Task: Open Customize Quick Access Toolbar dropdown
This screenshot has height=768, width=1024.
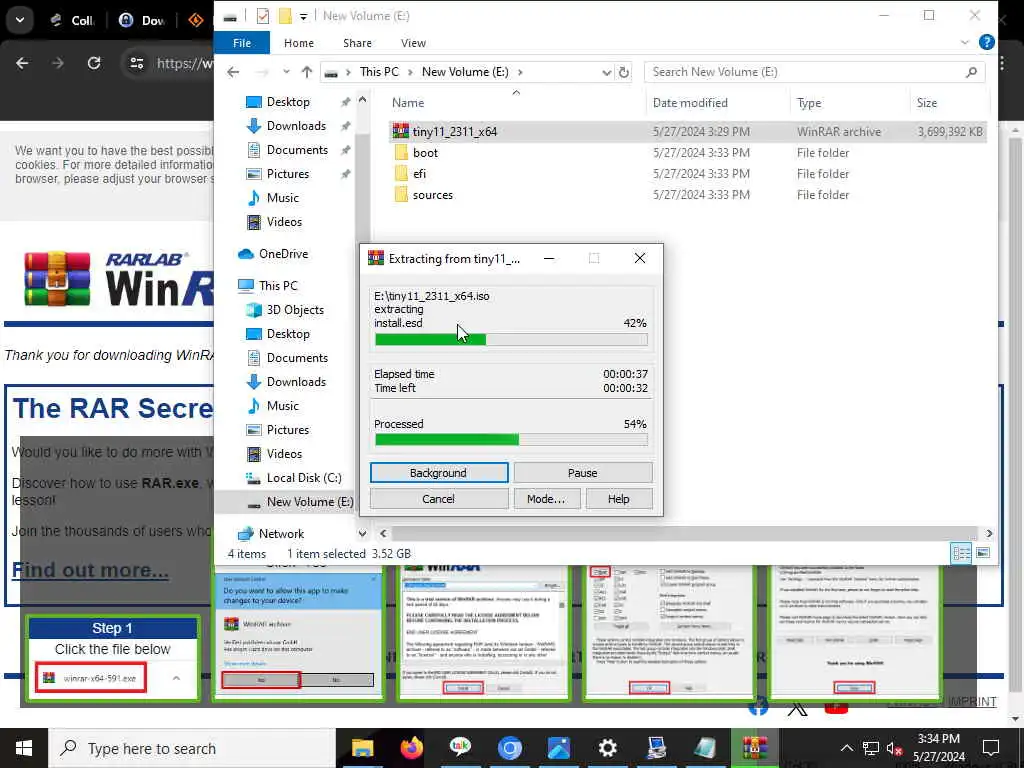Action: tap(304, 17)
